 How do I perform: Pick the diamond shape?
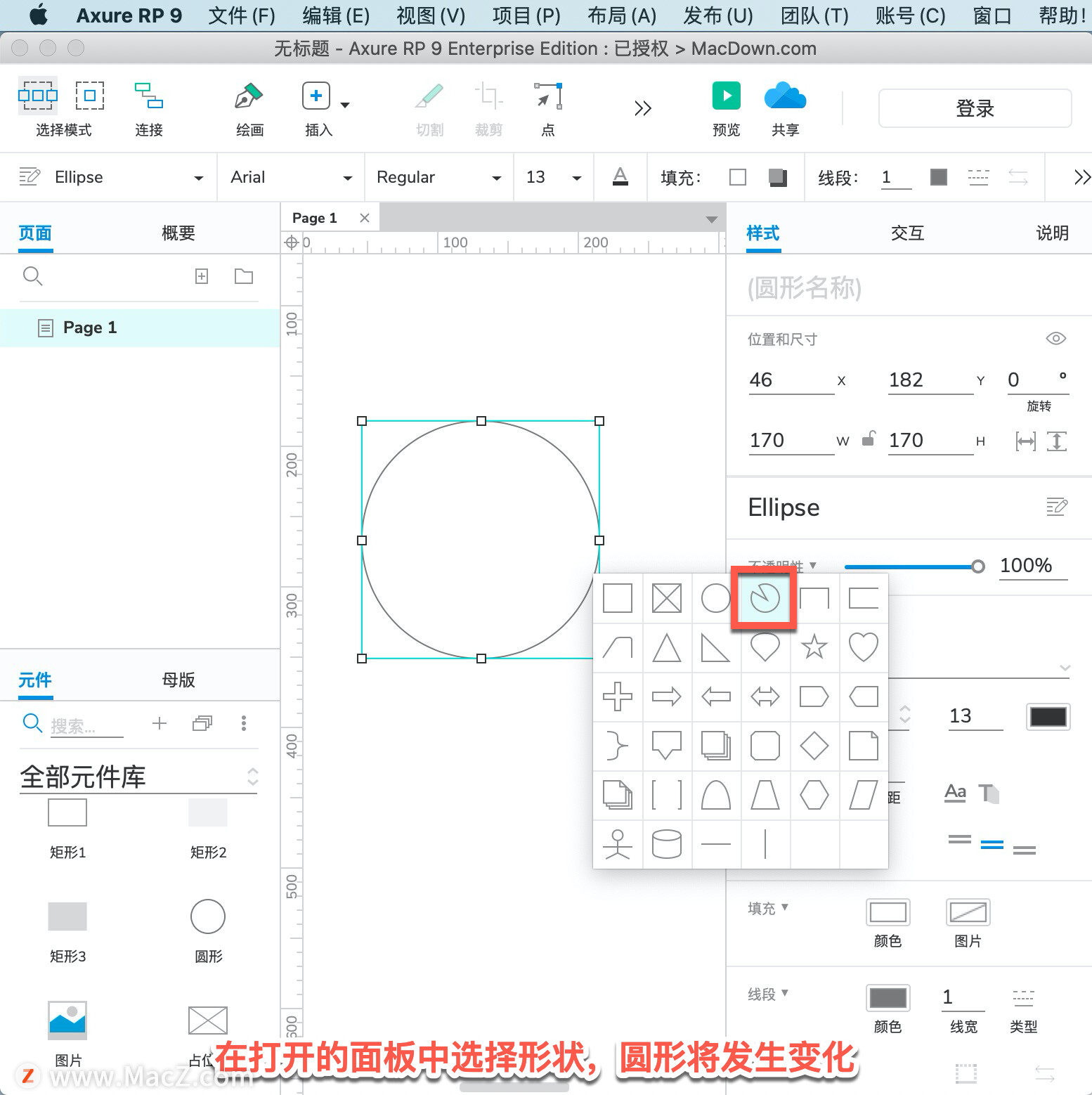(x=814, y=746)
